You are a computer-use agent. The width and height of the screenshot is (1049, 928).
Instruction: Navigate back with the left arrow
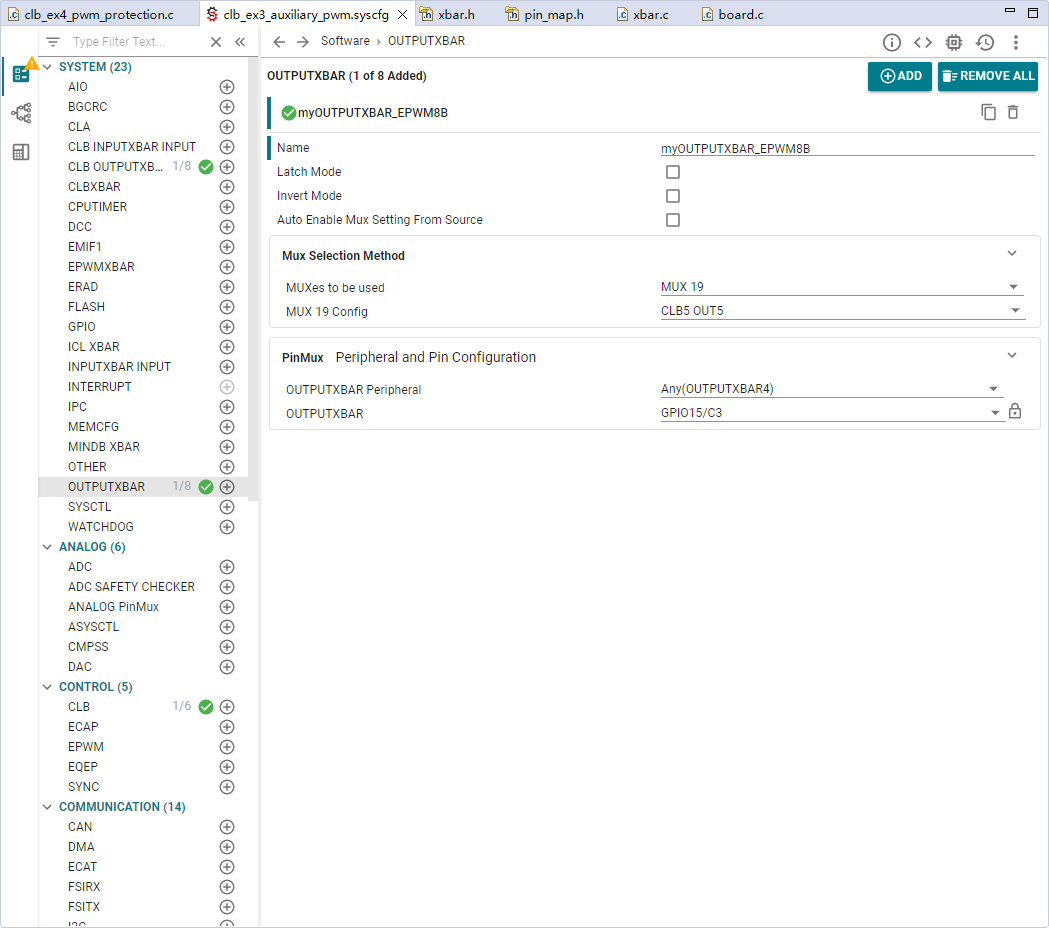pyautogui.click(x=279, y=42)
